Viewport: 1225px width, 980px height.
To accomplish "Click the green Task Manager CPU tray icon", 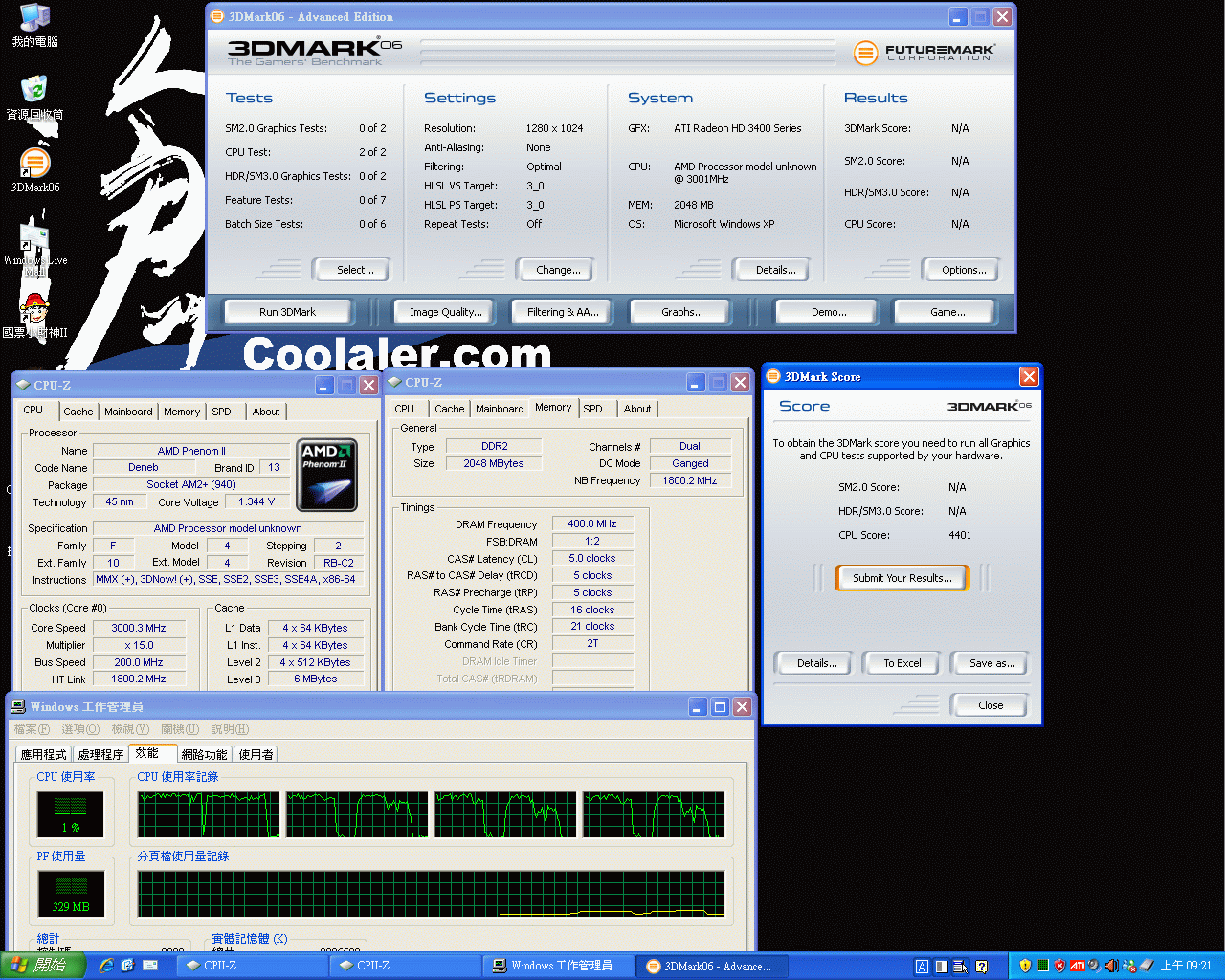I will 1043,966.
